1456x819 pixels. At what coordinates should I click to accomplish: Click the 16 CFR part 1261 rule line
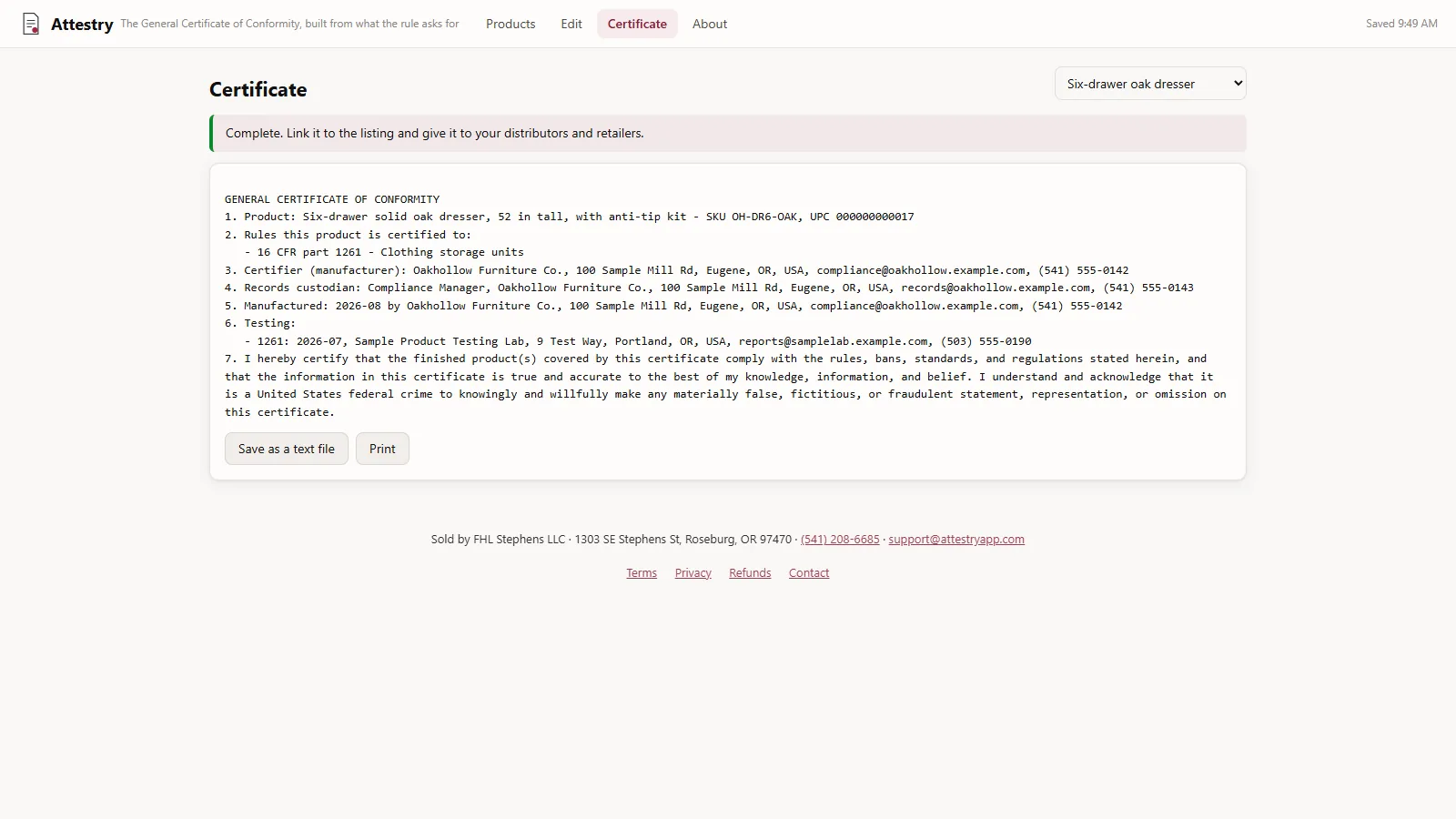click(384, 252)
